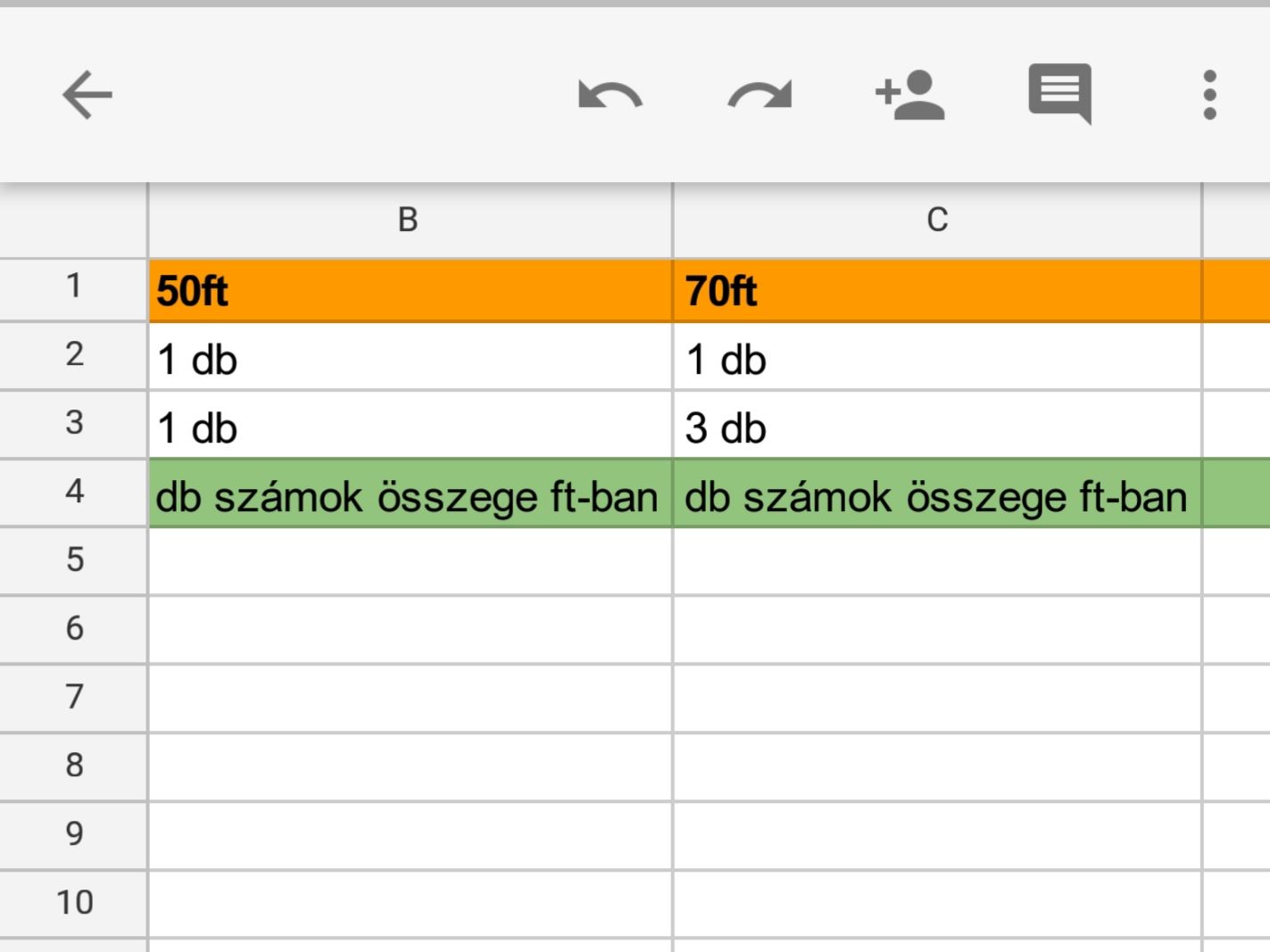Viewport: 1270px width, 952px height.
Task: Select column B header
Action: click(409, 219)
